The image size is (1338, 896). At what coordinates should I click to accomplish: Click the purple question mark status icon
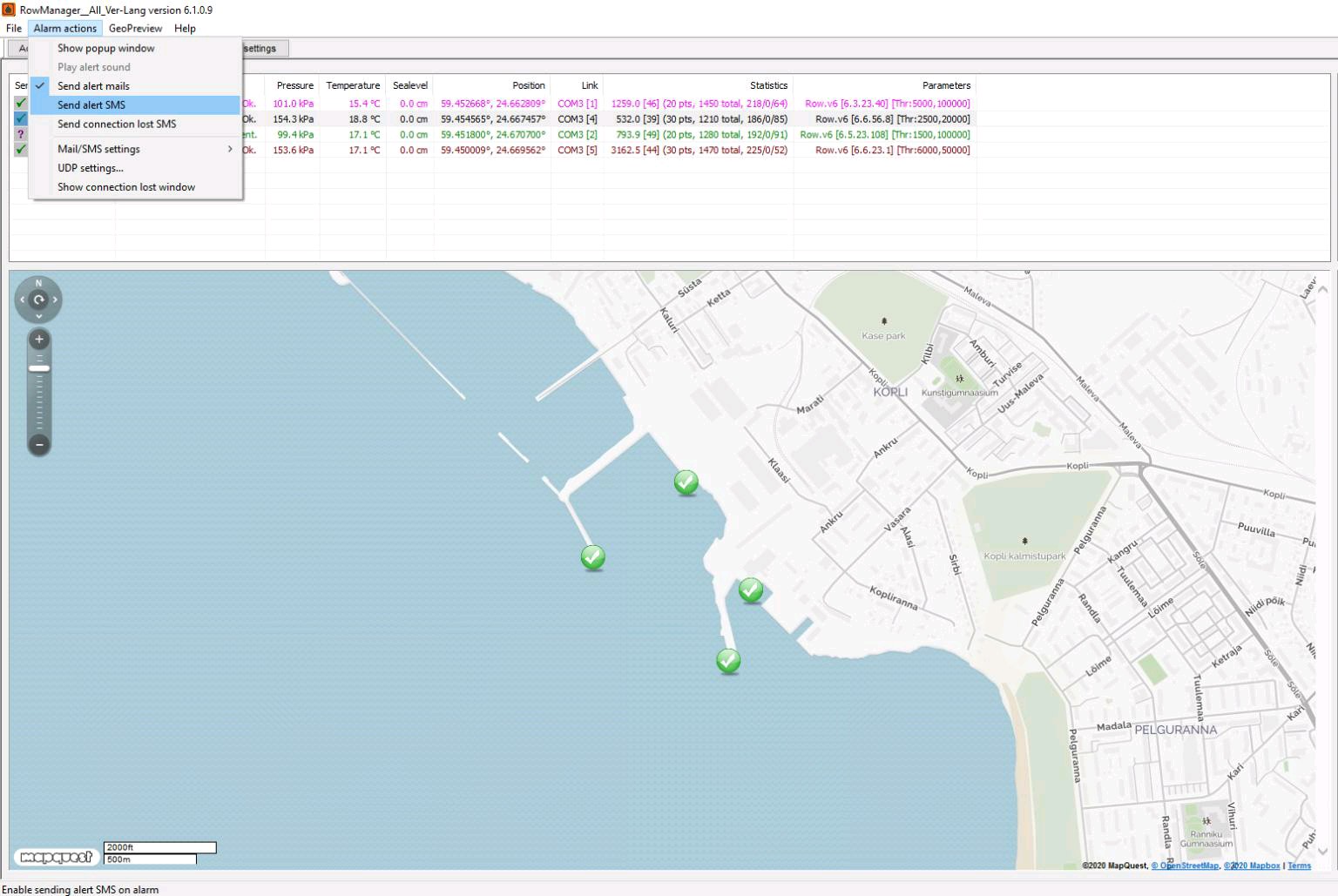click(20, 134)
